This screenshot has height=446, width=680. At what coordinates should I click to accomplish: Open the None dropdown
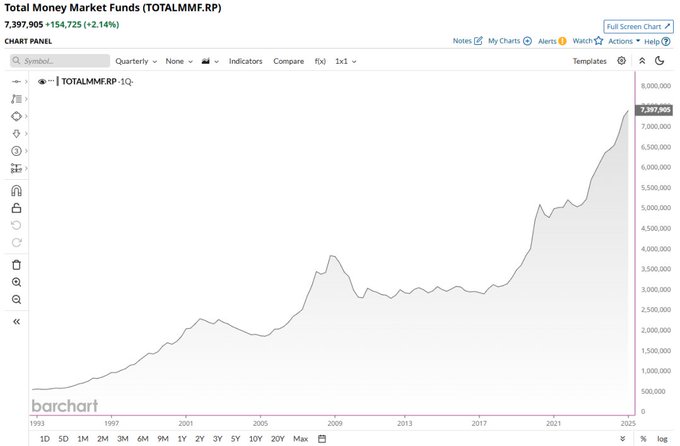(x=179, y=61)
